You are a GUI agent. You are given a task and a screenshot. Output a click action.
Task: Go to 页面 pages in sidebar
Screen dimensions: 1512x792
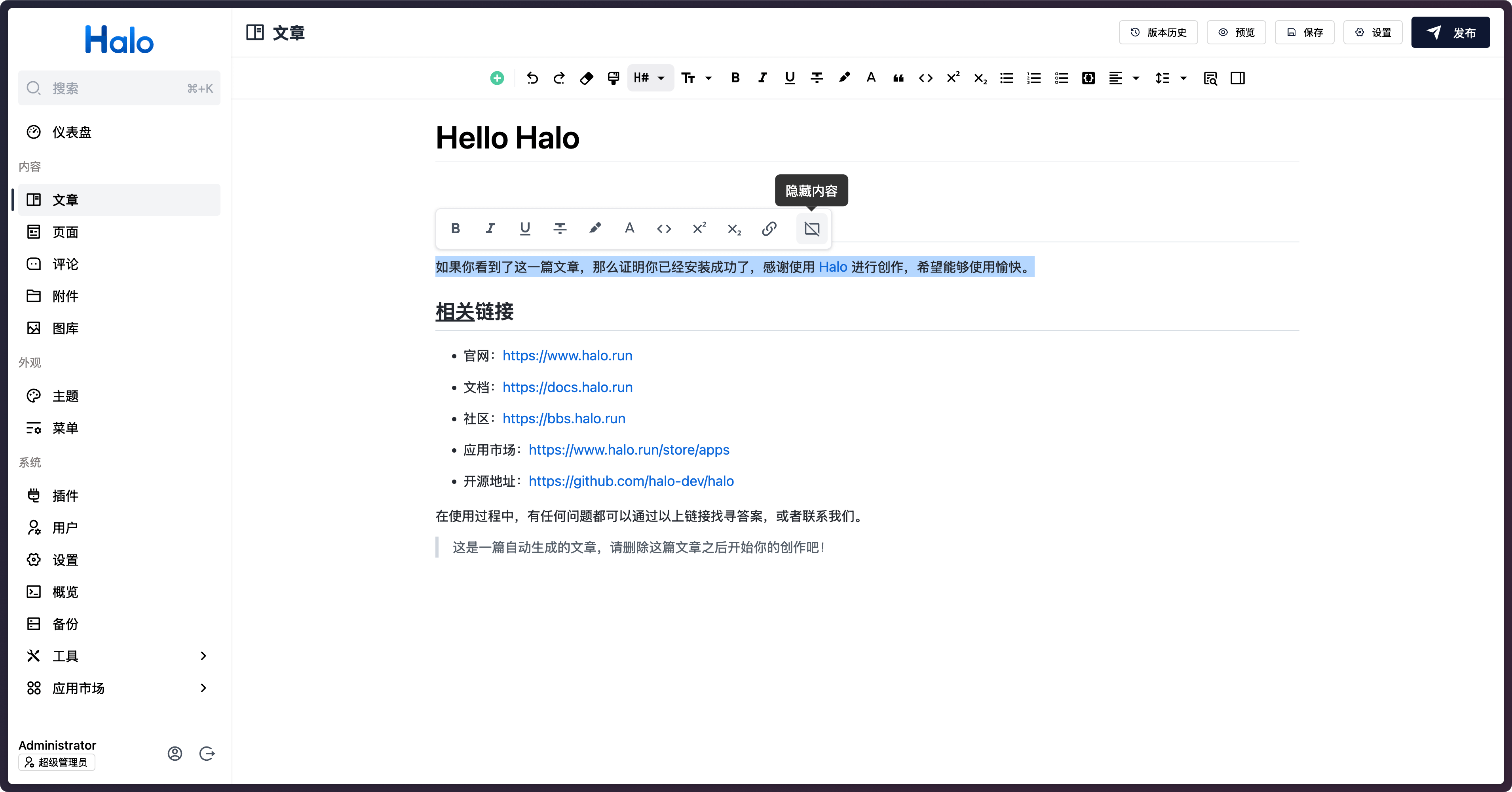[x=119, y=232]
